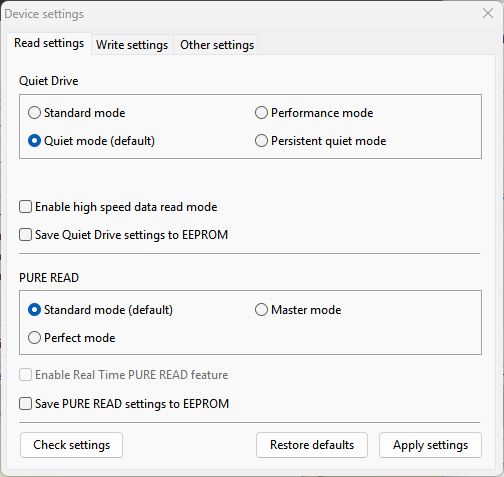This screenshot has width=504, height=477.
Task: Open the Other settings tab
Action: click(x=217, y=45)
